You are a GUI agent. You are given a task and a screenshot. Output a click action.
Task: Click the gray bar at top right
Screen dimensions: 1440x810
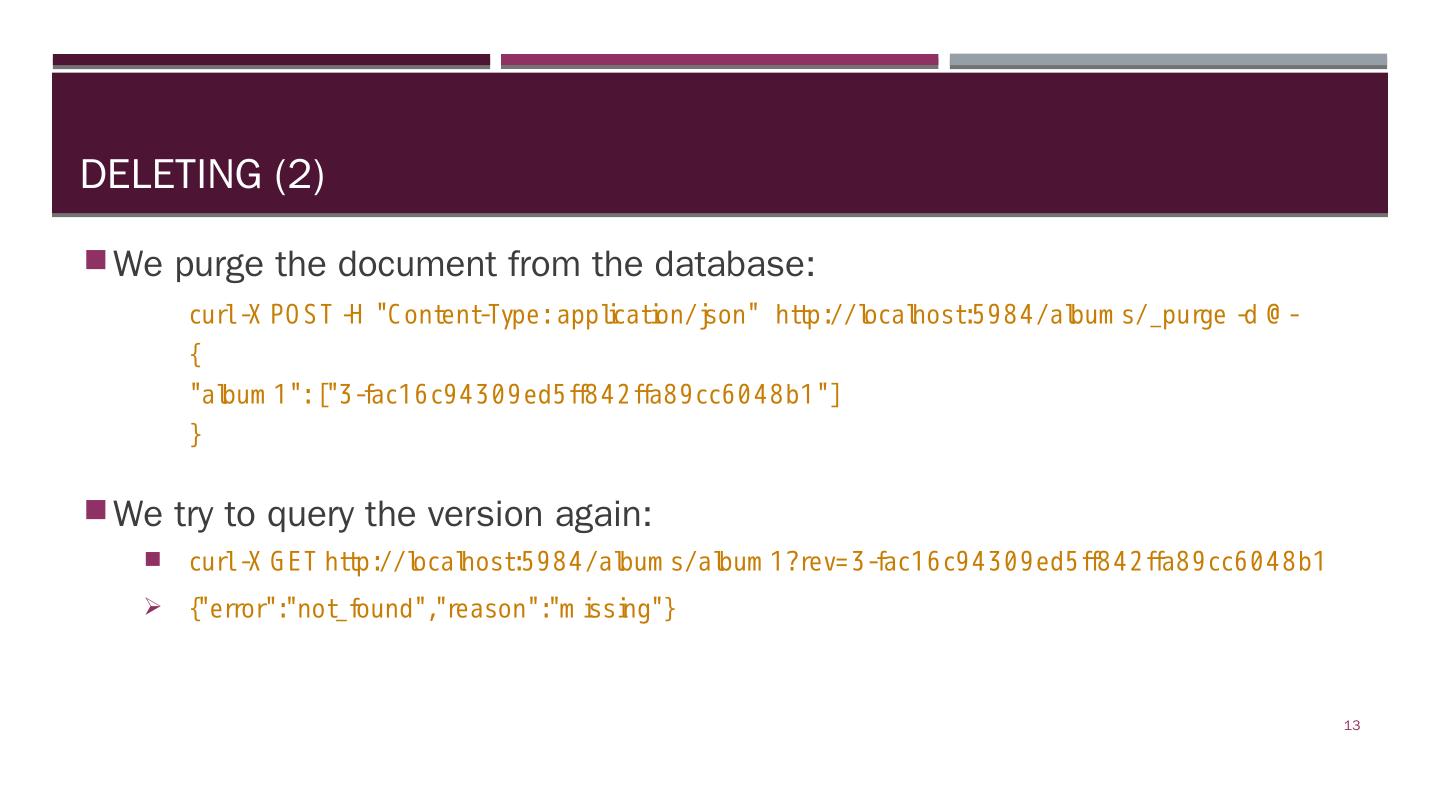pos(1168,61)
